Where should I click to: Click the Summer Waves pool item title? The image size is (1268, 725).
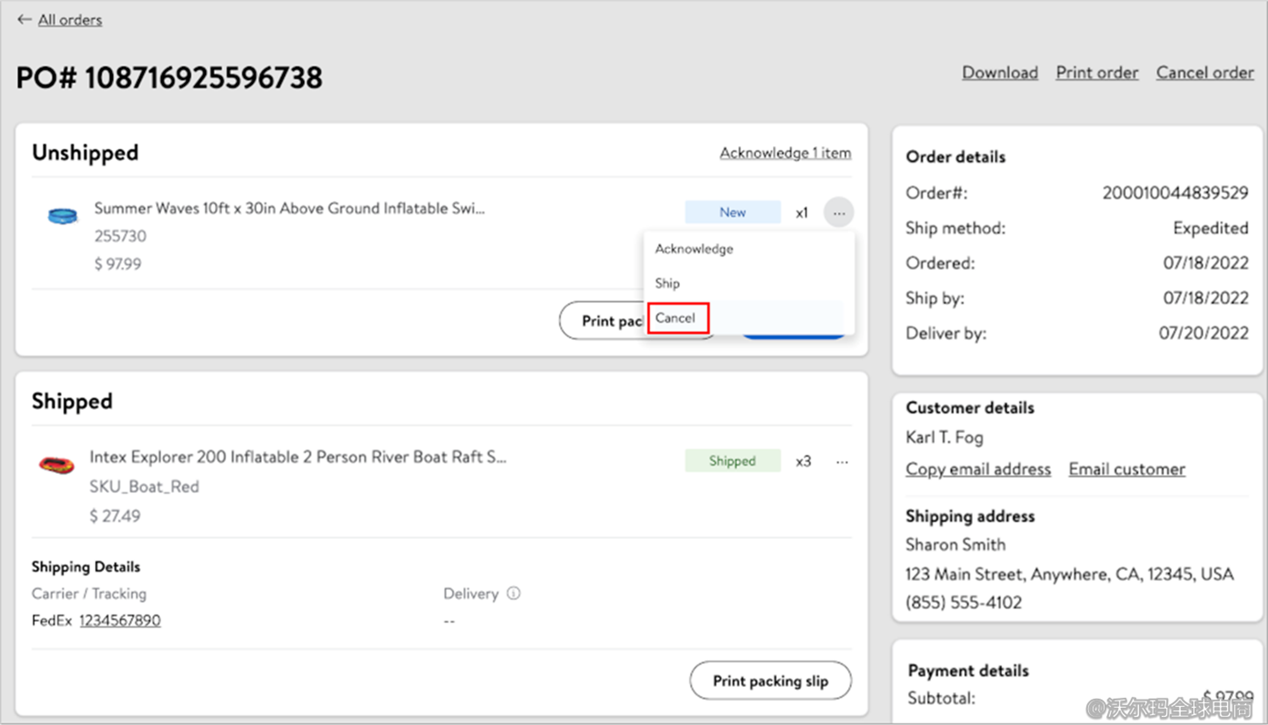tap(289, 209)
